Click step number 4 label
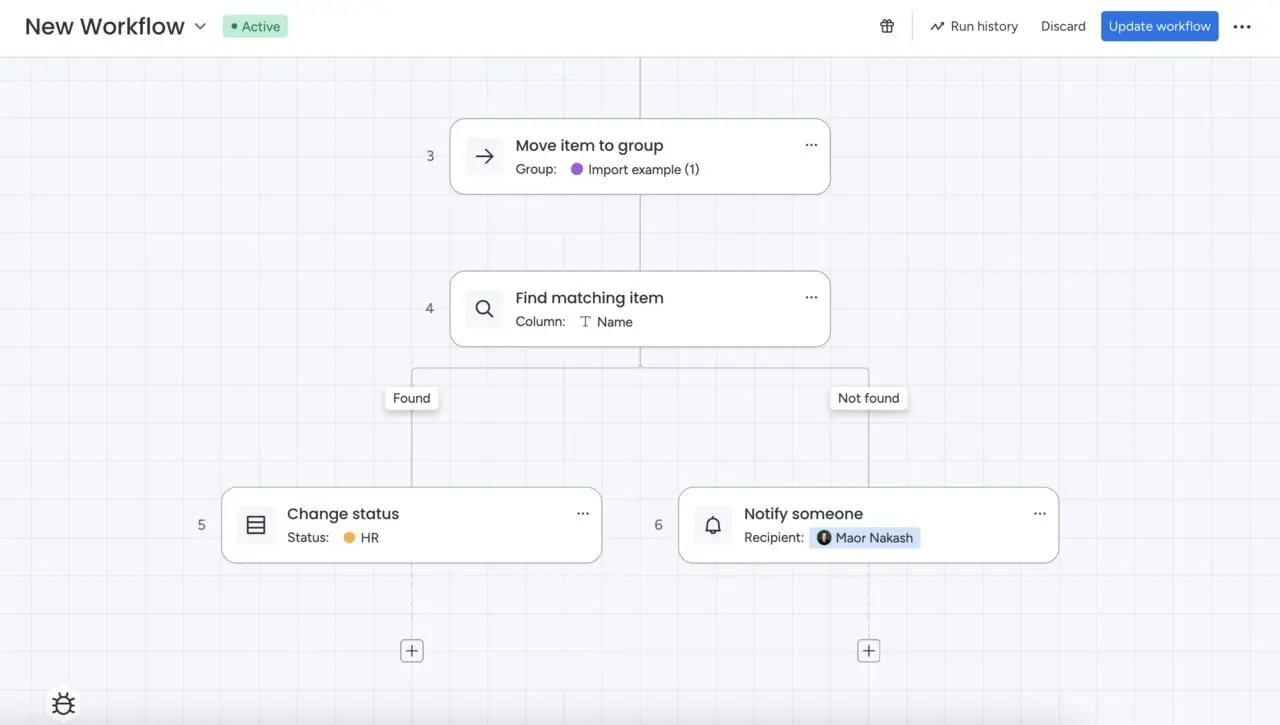This screenshot has width=1280, height=725. pyautogui.click(x=430, y=308)
